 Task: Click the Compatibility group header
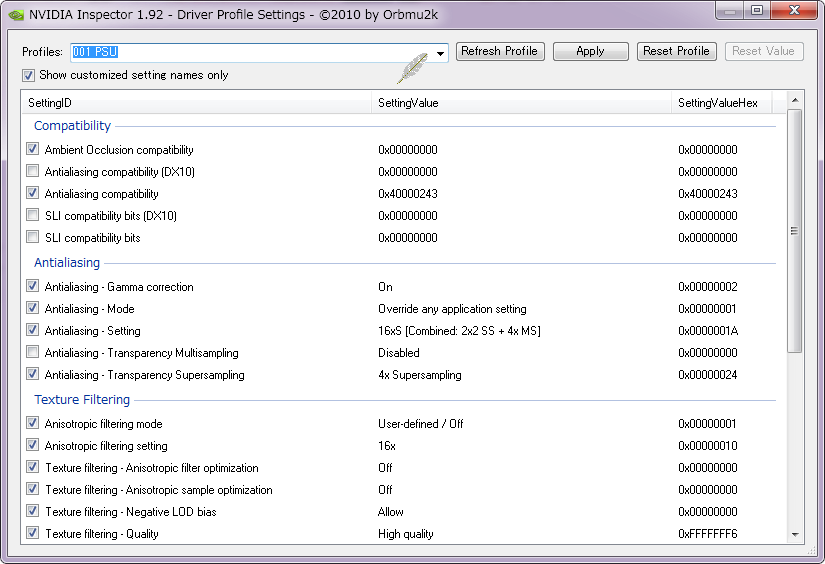[73, 126]
